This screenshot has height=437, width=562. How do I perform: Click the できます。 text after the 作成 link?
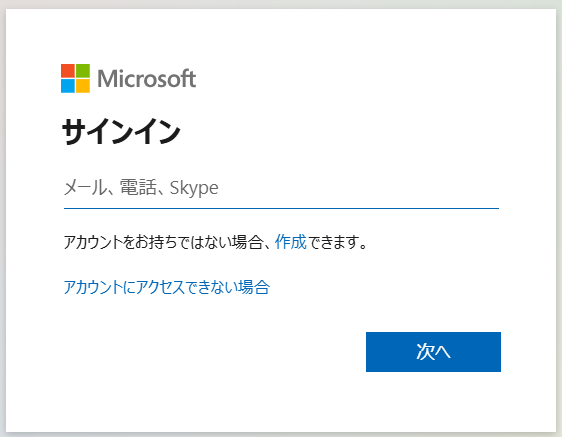pos(338,242)
